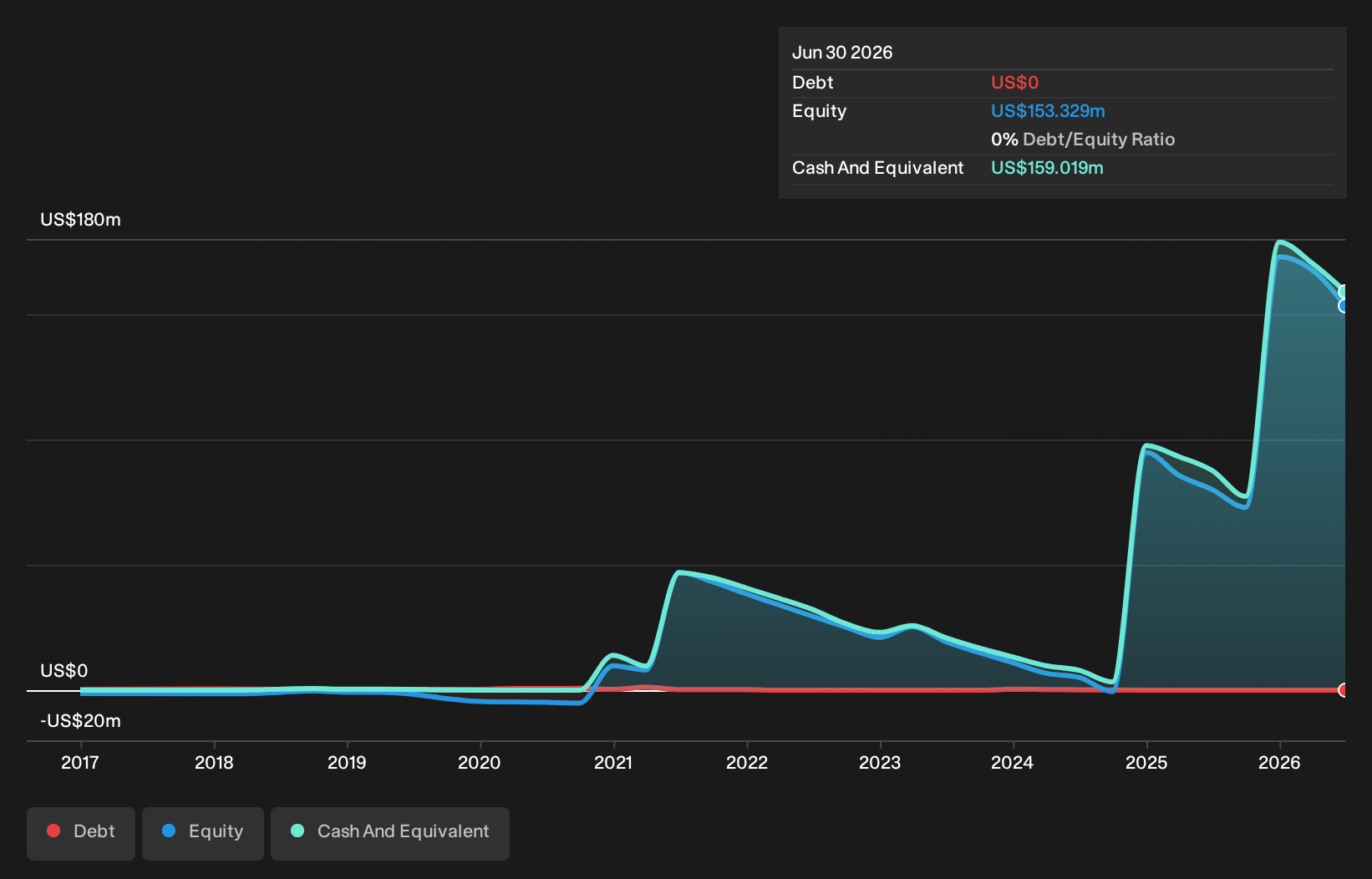Click the 2024 x-axis label
Screen dimensions: 1372x879
click(1013, 763)
